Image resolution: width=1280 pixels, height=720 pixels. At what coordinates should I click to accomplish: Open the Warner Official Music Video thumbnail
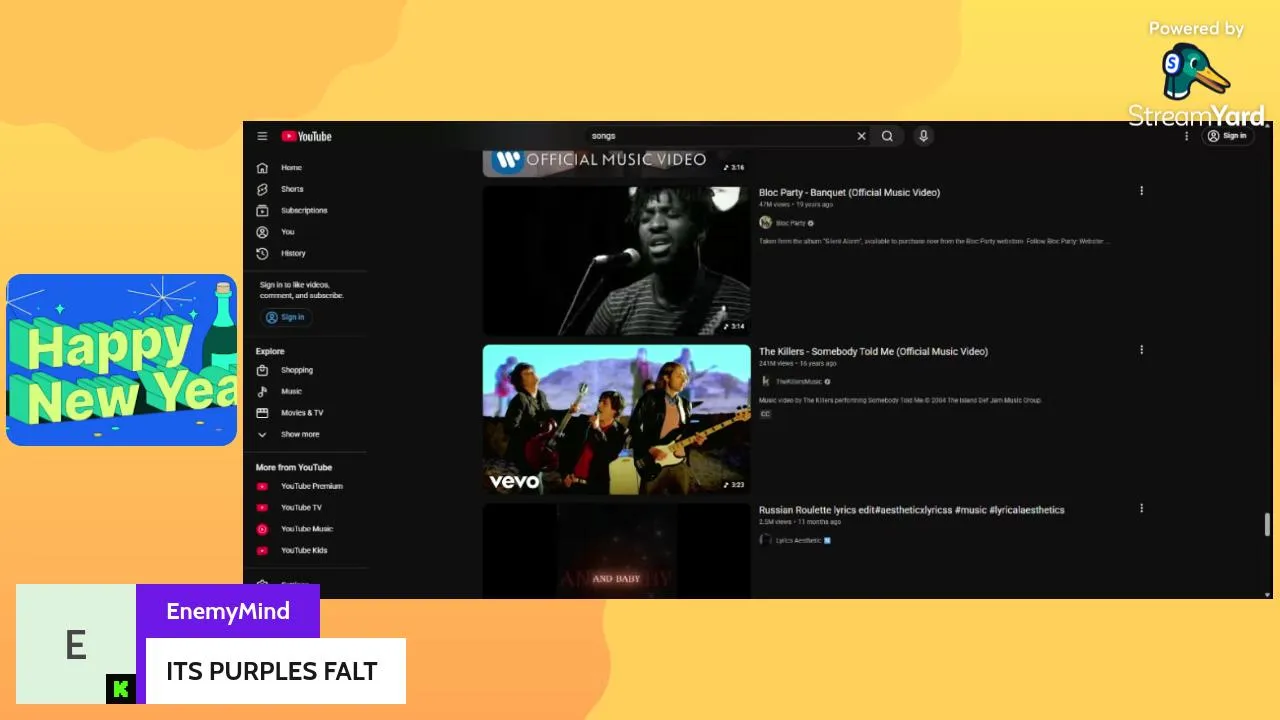[616, 163]
